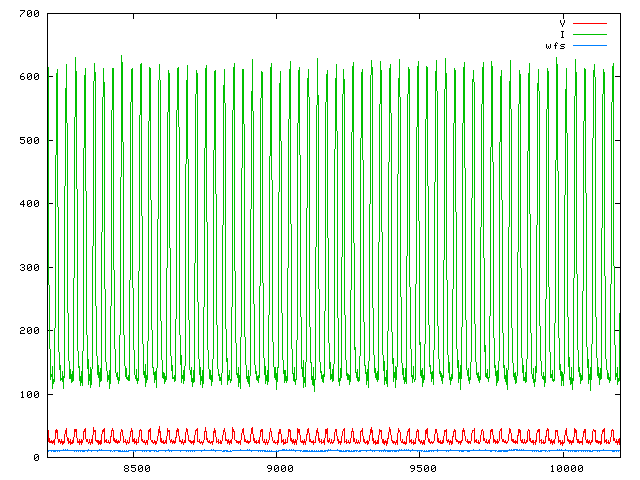
Task: Click the 100 y-axis tick label
Action: click(x=28, y=394)
